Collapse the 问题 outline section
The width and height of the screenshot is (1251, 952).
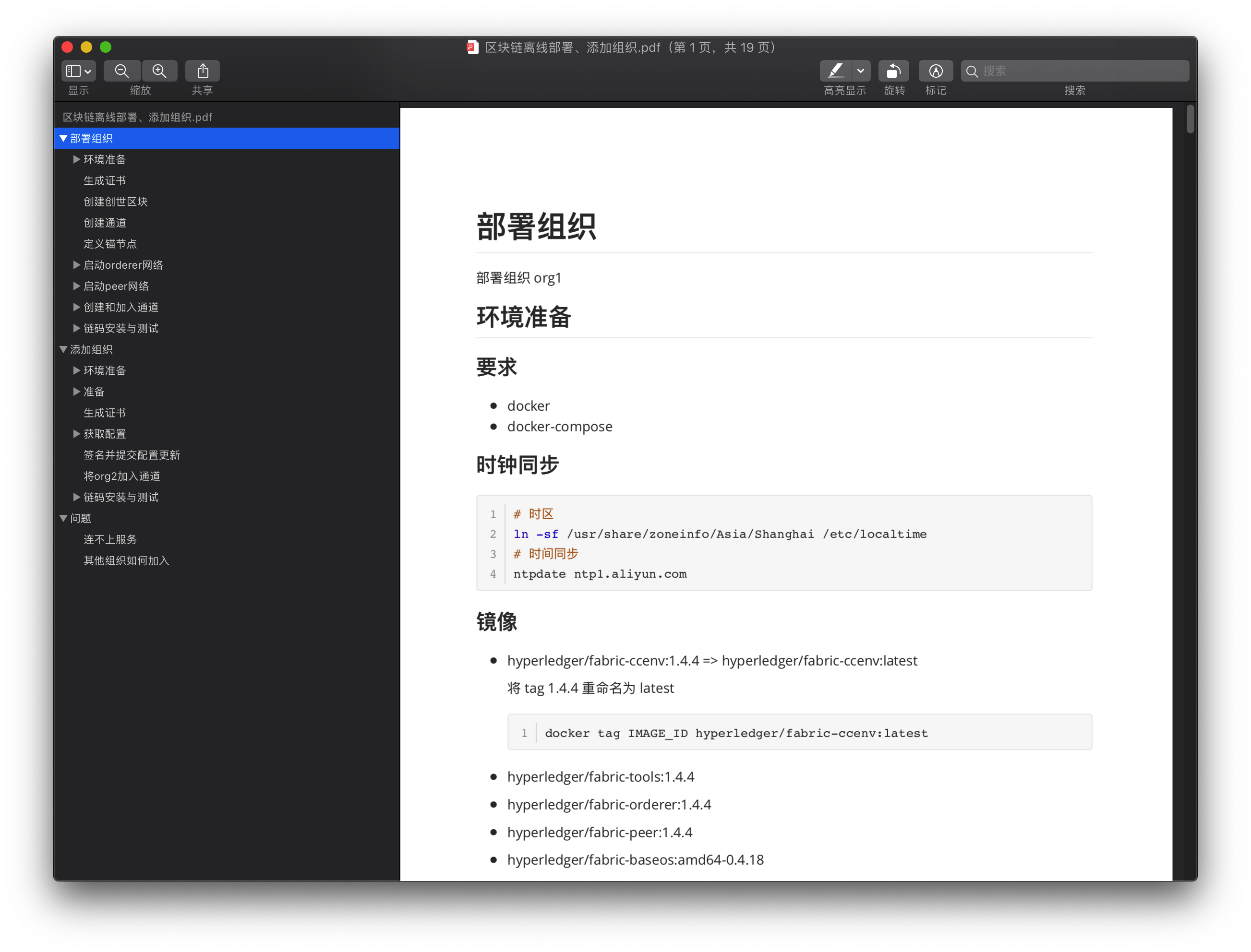coord(63,519)
